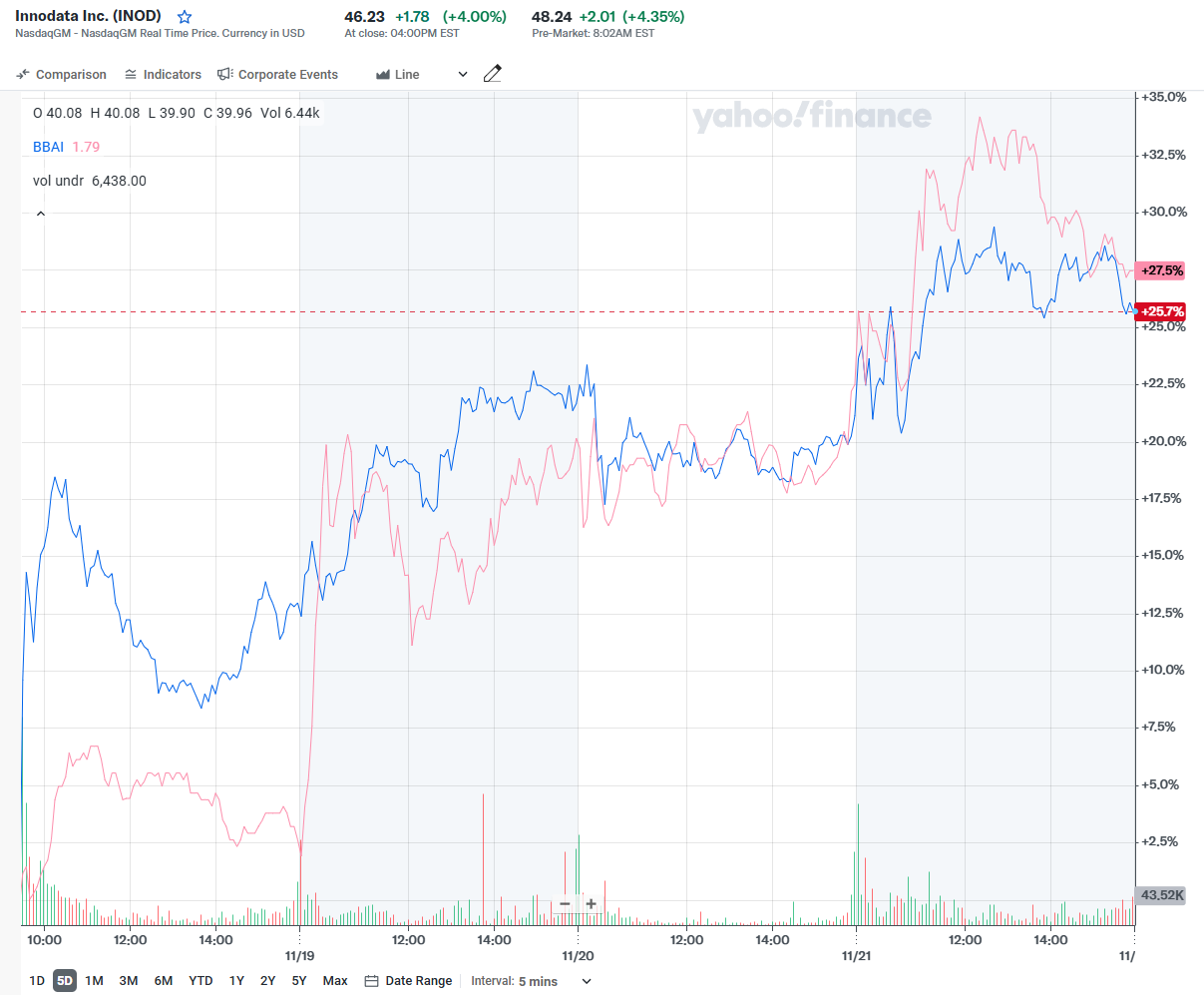Open the Comparison tool
This screenshot has width=1204, height=995.
[61, 75]
